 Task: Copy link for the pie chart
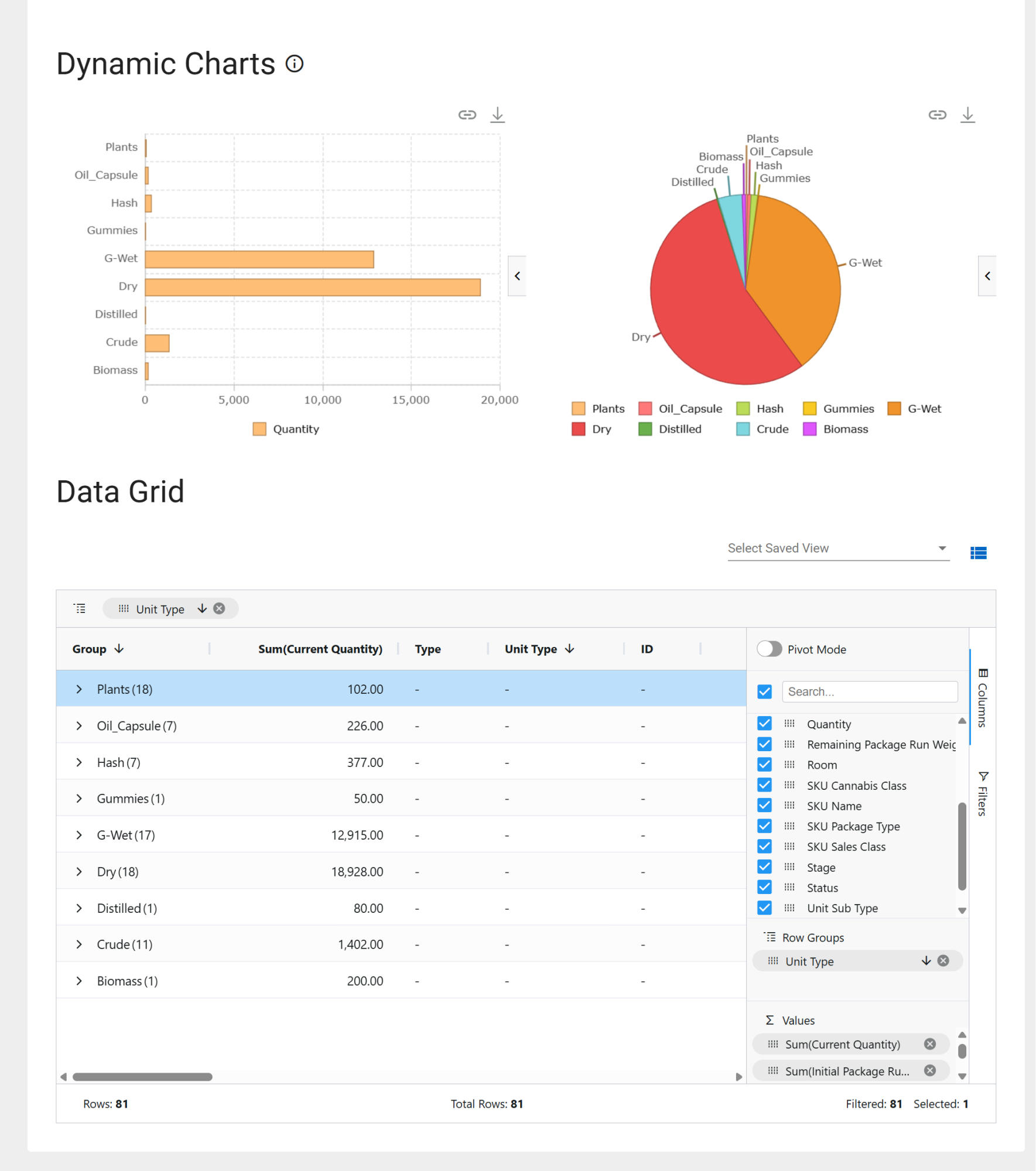(x=937, y=115)
